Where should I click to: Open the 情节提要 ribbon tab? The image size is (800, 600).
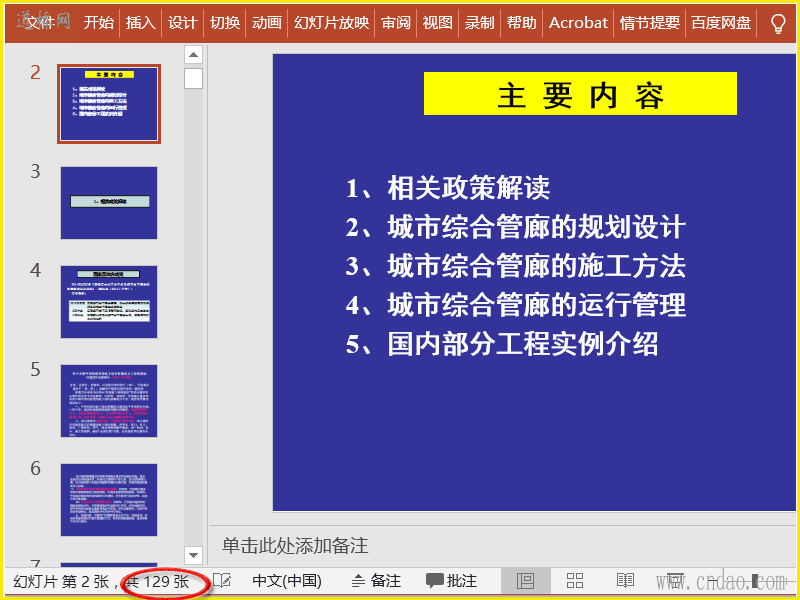click(649, 23)
